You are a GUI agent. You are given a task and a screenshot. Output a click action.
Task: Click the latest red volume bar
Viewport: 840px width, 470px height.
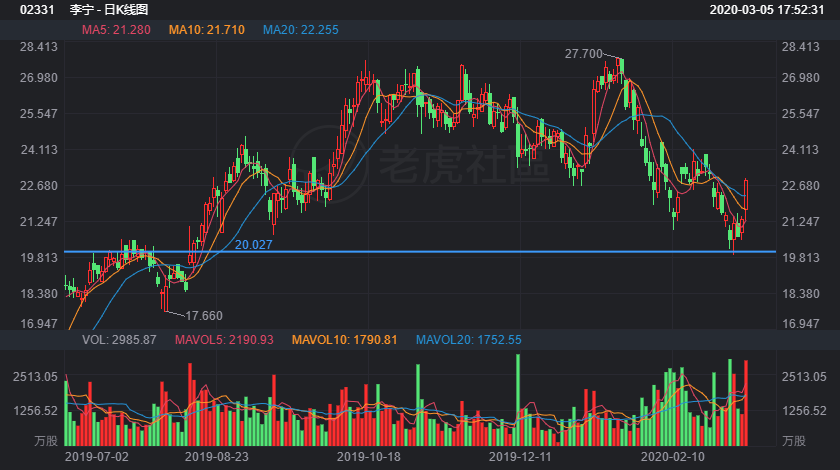point(746,403)
